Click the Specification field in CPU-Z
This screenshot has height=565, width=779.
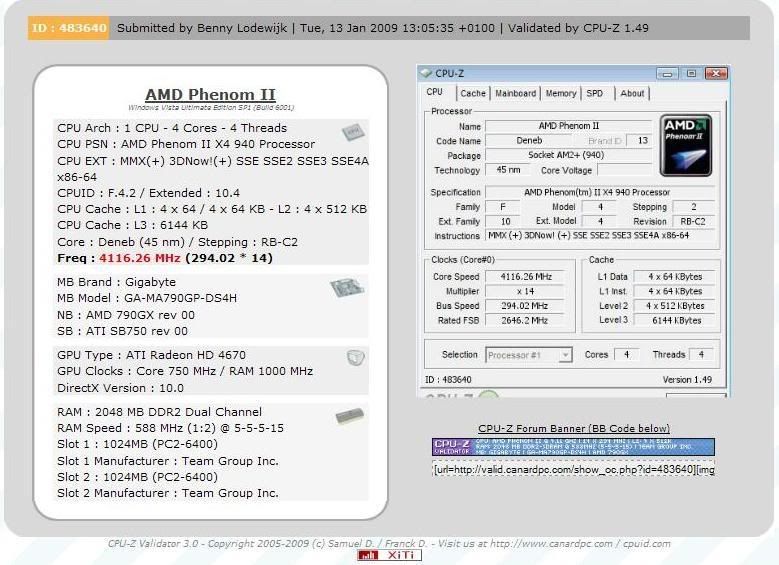pyautogui.click(x=600, y=192)
